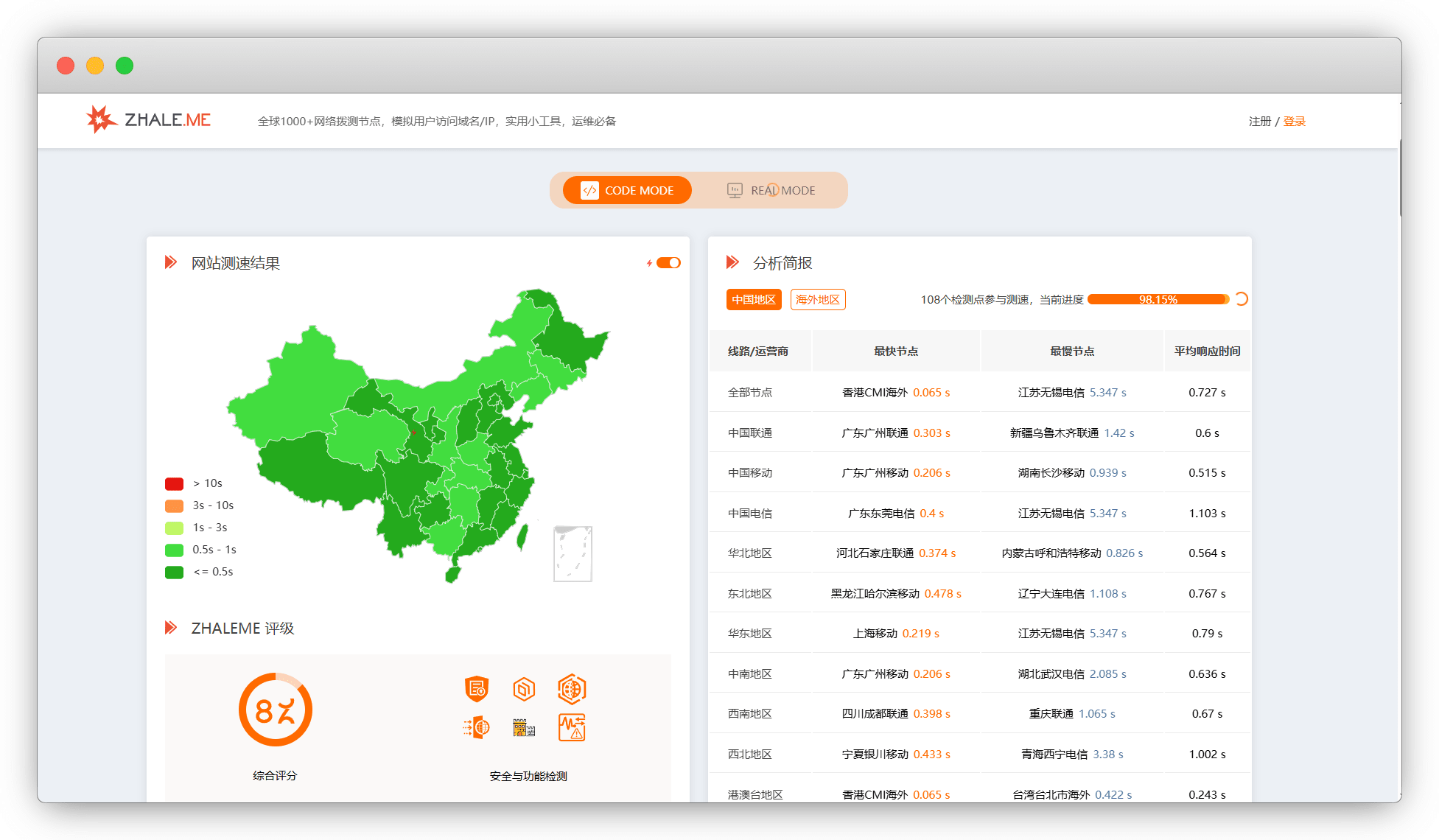1439x840 pixels.
Task: Click the 登录 login link
Action: point(1295,121)
